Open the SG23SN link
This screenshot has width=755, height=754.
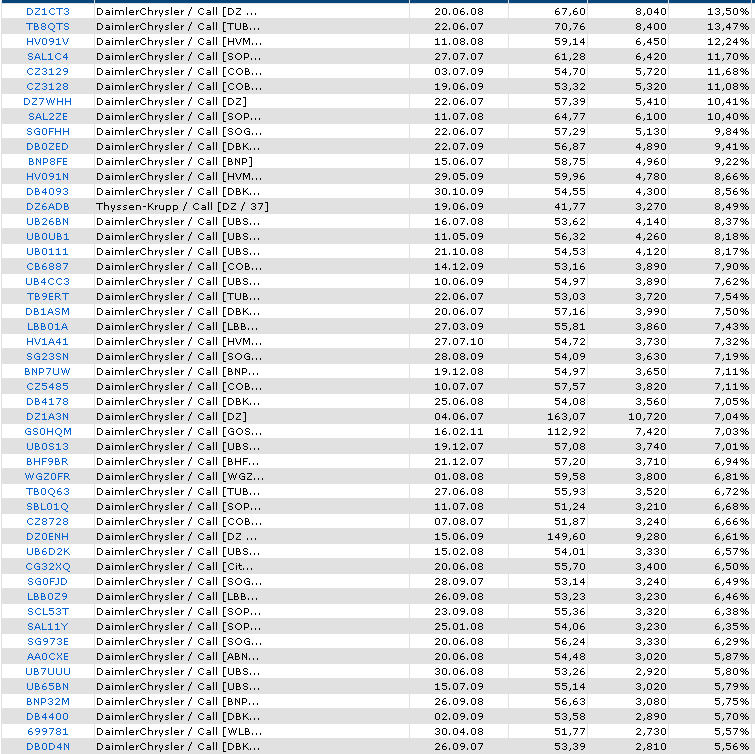pos(48,356)
